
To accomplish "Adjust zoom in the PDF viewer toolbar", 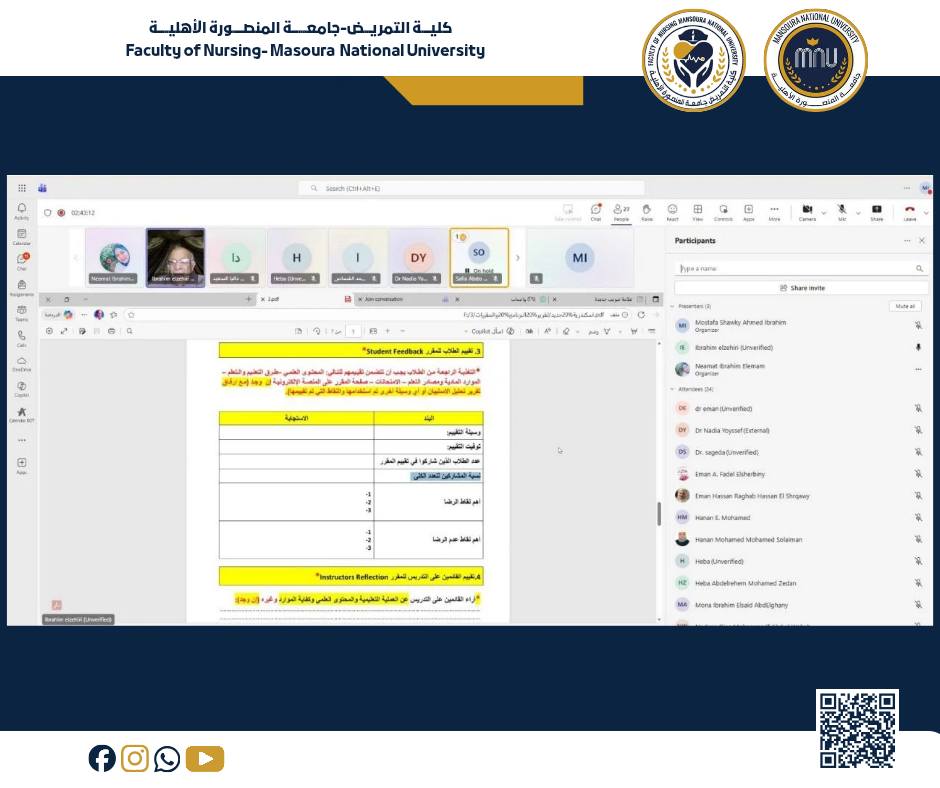I will coord(389,330).
